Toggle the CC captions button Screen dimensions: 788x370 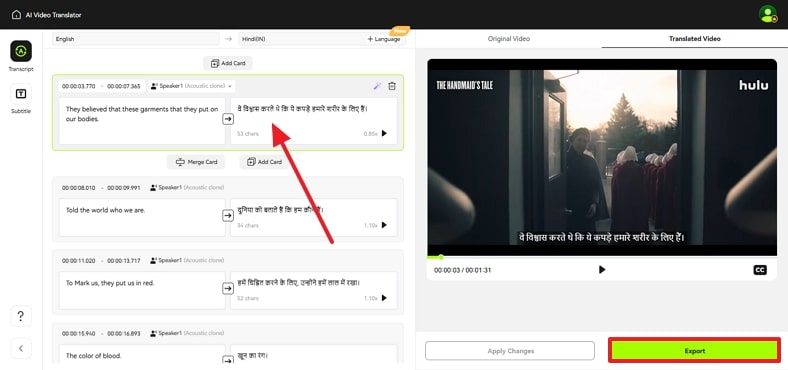tap(760, 270)
